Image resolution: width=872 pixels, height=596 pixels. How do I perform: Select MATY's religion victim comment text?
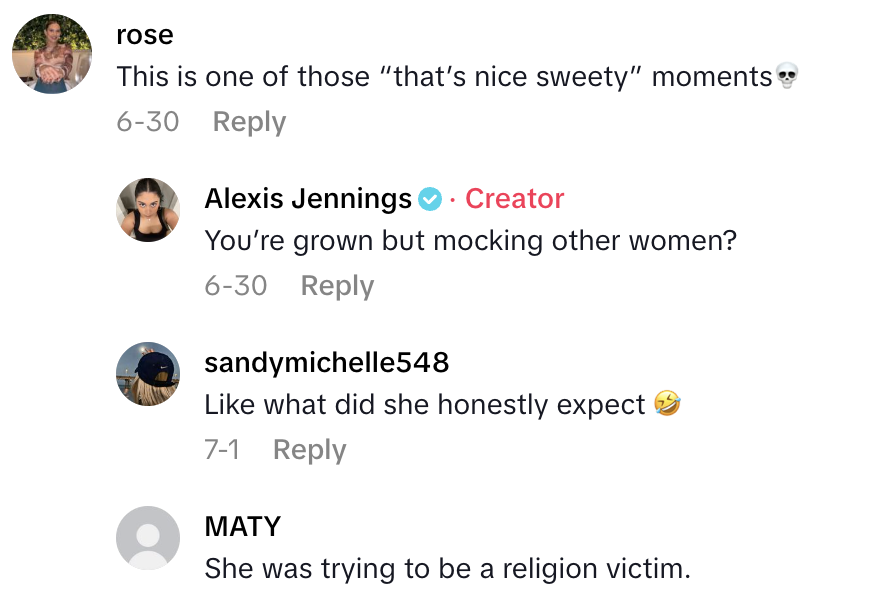[447, 569]
